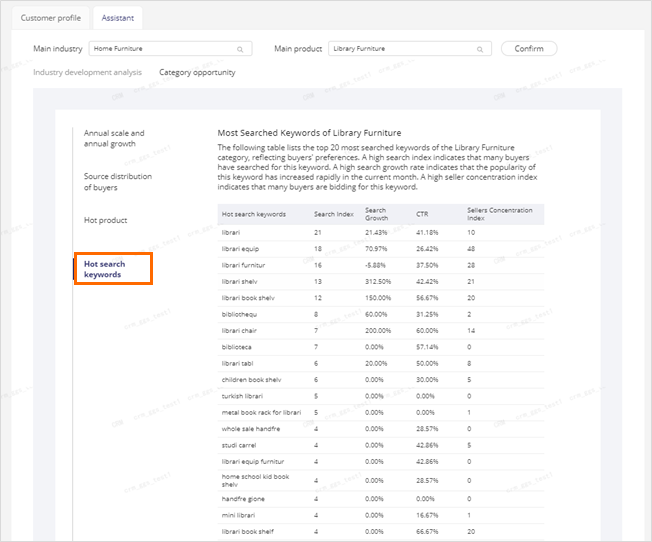Select the keyword 'librari book shelv'
The width and height of the screenshot is (652, 542).
tap(248, 298)
